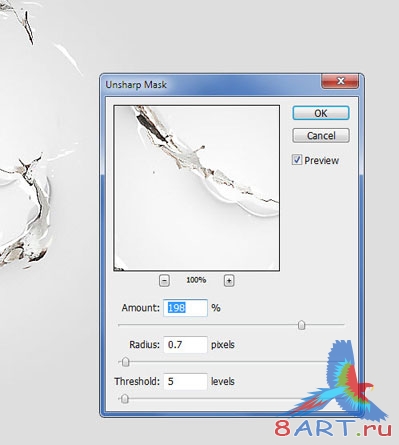Toggle the Preview checkbox
Image resolution: width=399 pixels, height=445 pixels.
click(x=297, y=160)
